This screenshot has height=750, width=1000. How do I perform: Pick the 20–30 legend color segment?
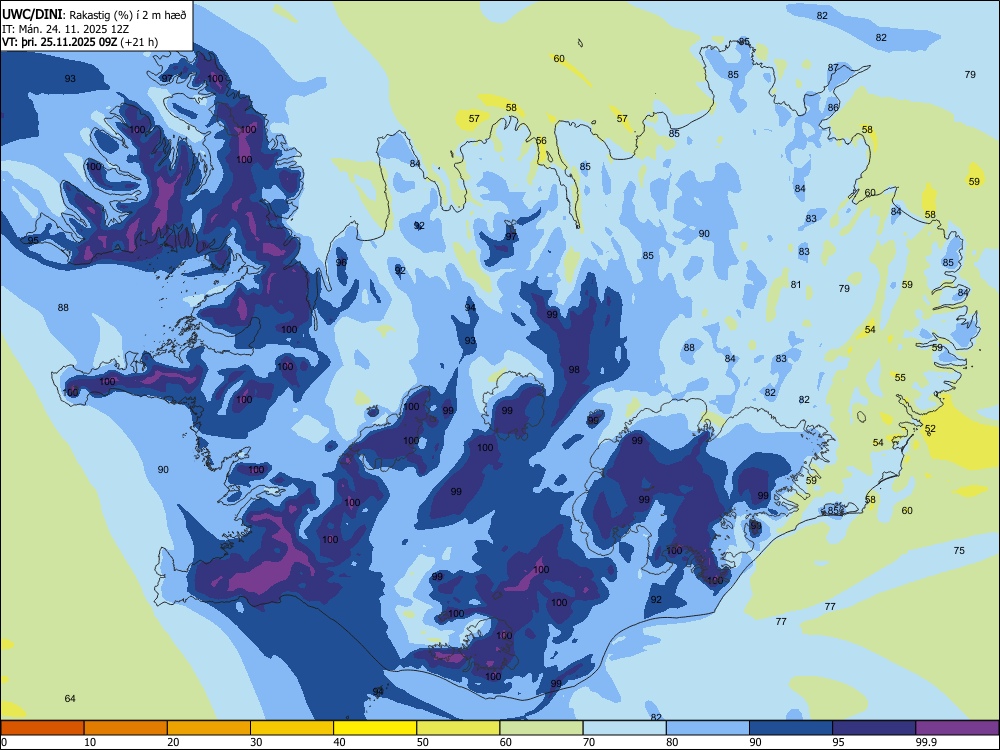pos(209,728)
